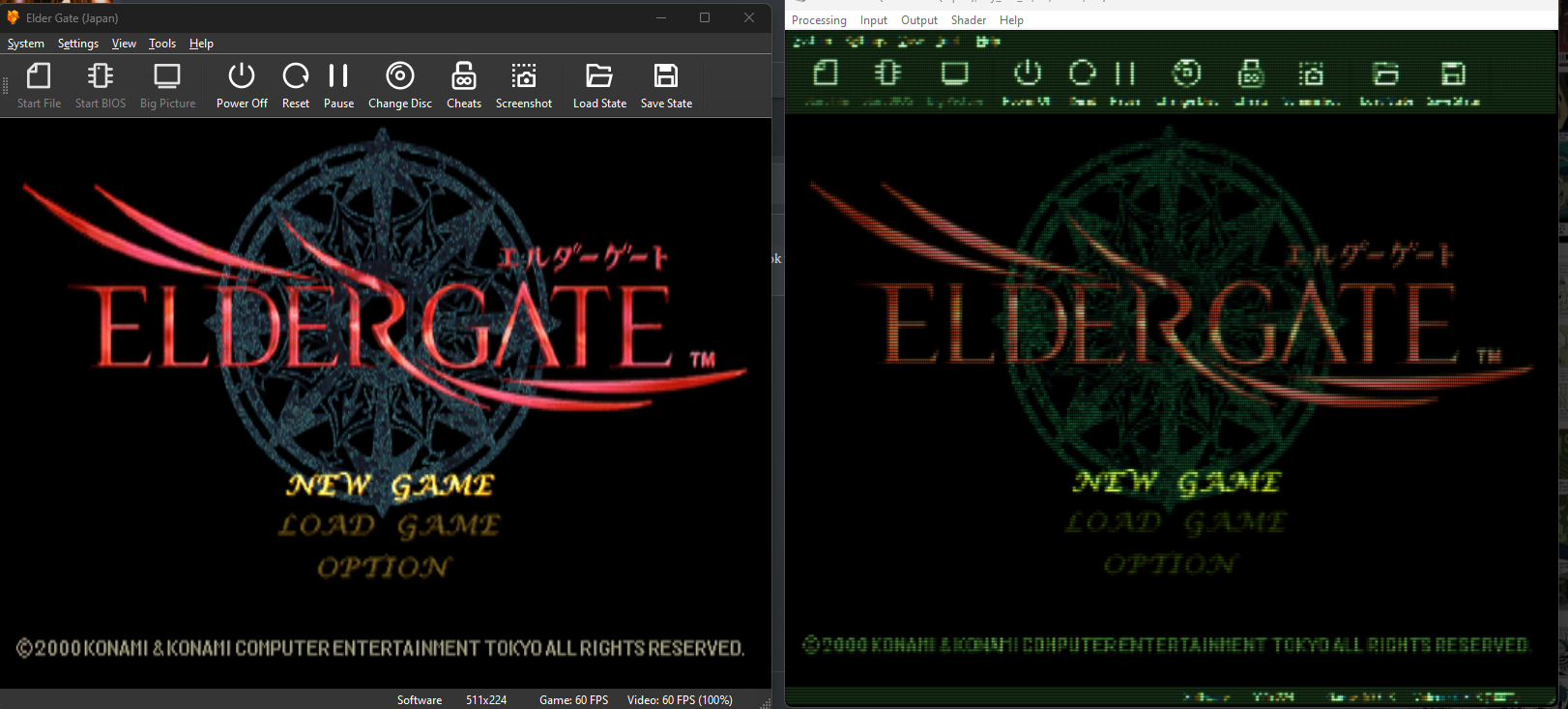Open the Output menu in ShaderGlass window

click(x=919, y=20)
